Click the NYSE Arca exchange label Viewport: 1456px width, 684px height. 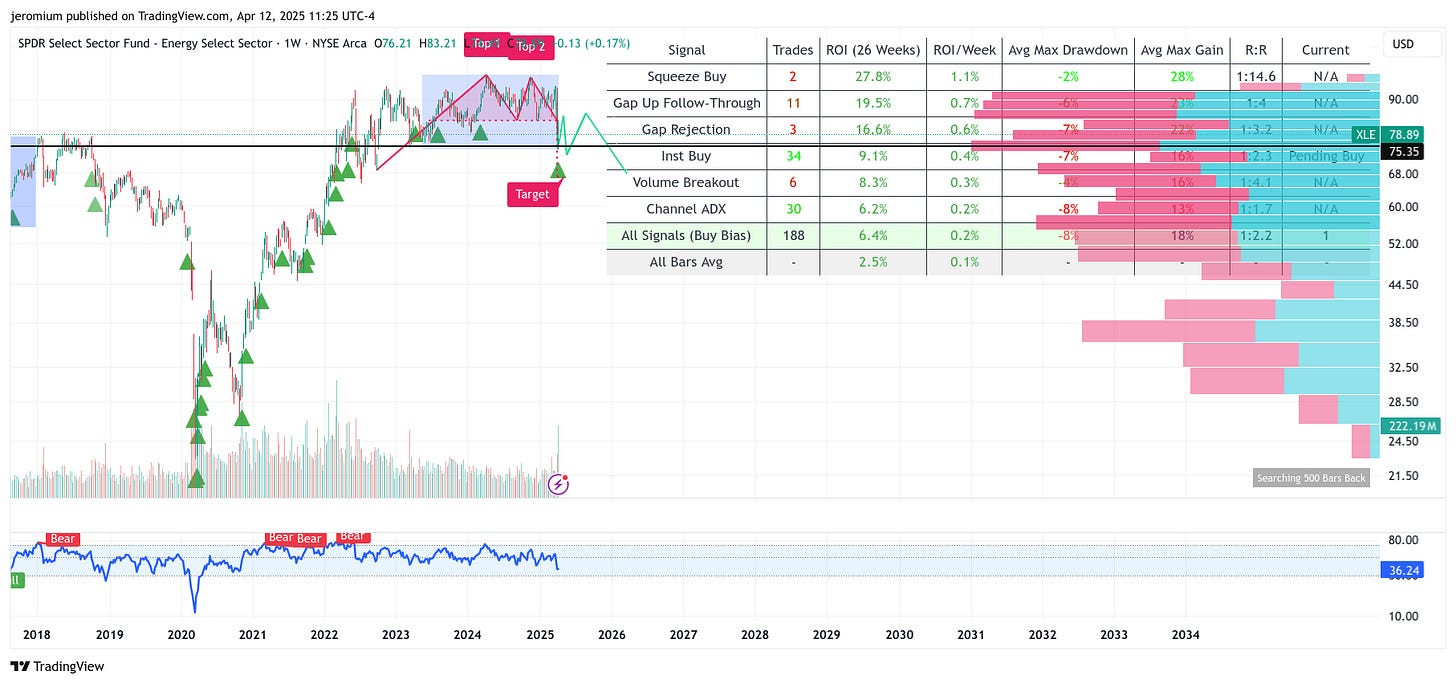[x=340, y=43]
